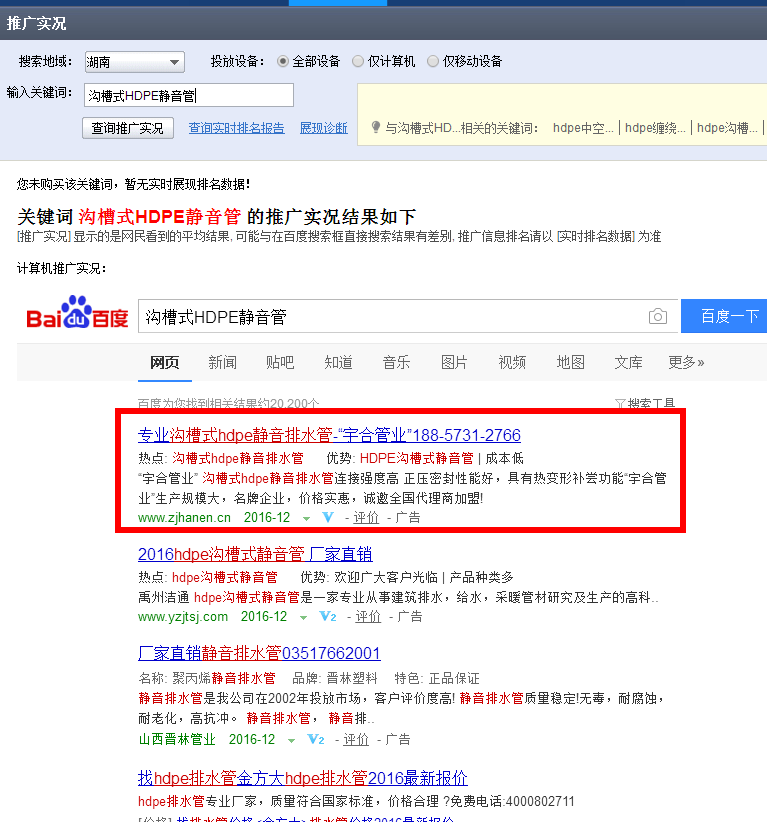Click the 山西晋林管业 green source text
This screenshot has width=767, height=822.
177,740
